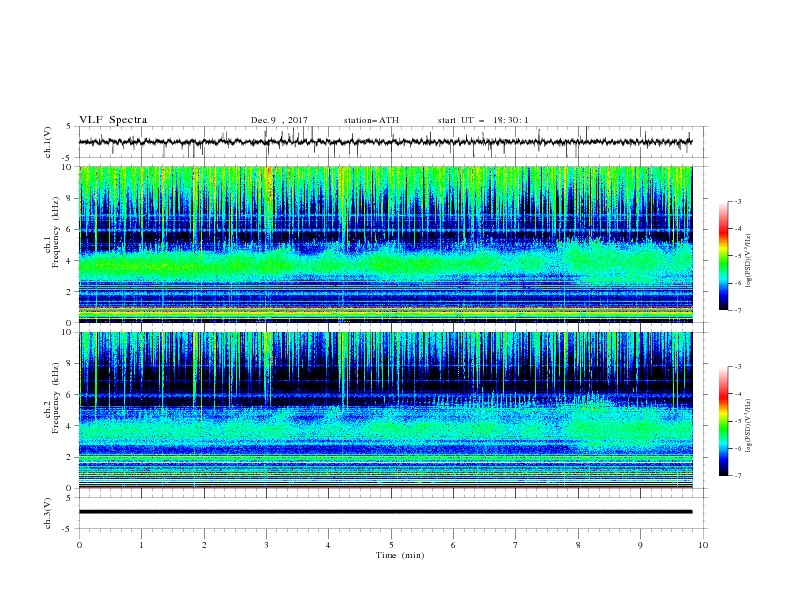Viewport: 792px width, 612px height.
Task: Click the "8" kHz tick on ch.1 axis
Action: [x=70, y=198]
